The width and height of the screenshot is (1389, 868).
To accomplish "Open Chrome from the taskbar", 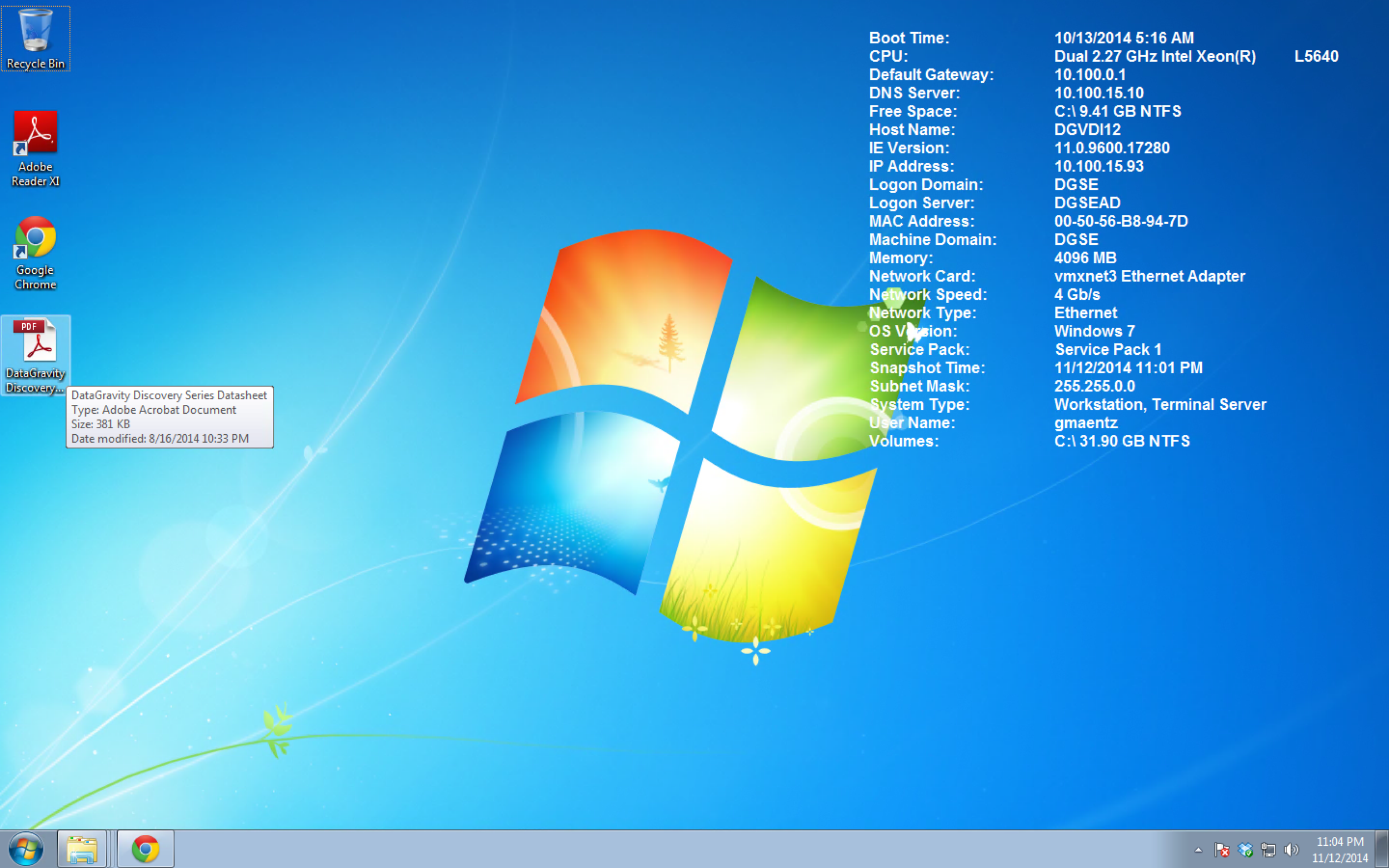I will pyautogui.click(x=145, y=849).
